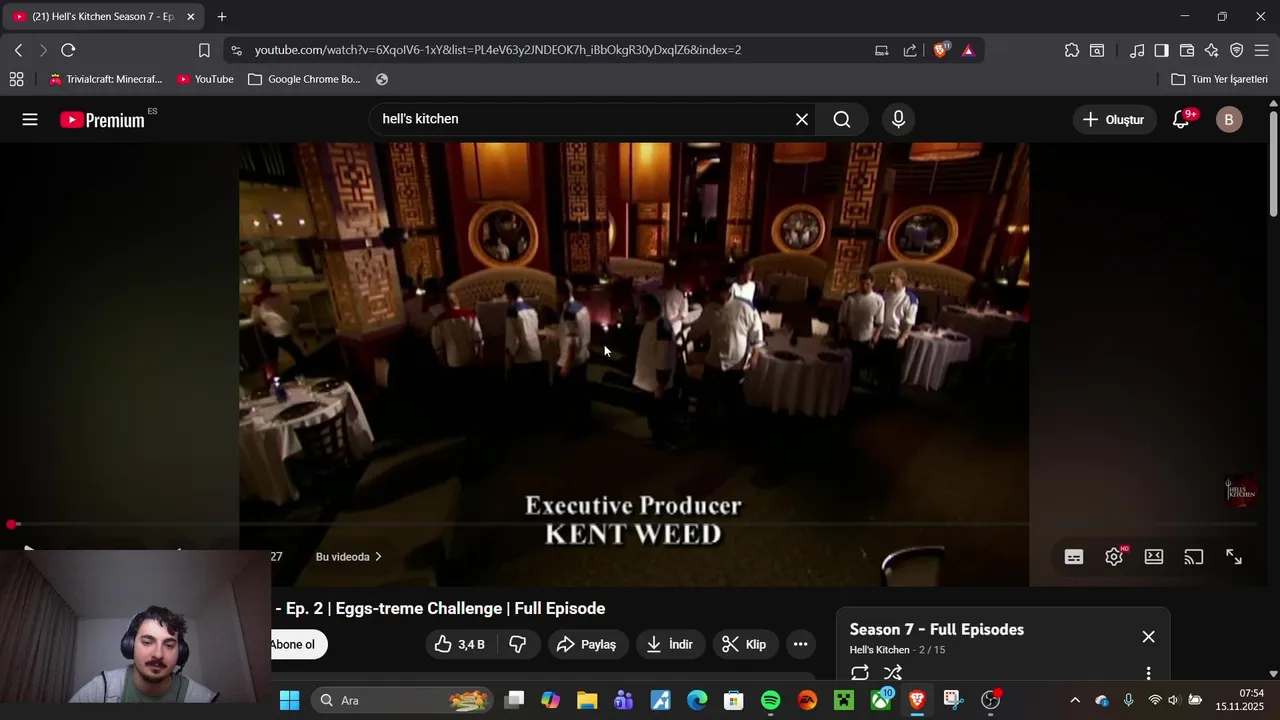The image size is (1280, 720).
Task: Open media control music note icon
Action: coord(1137,50)
